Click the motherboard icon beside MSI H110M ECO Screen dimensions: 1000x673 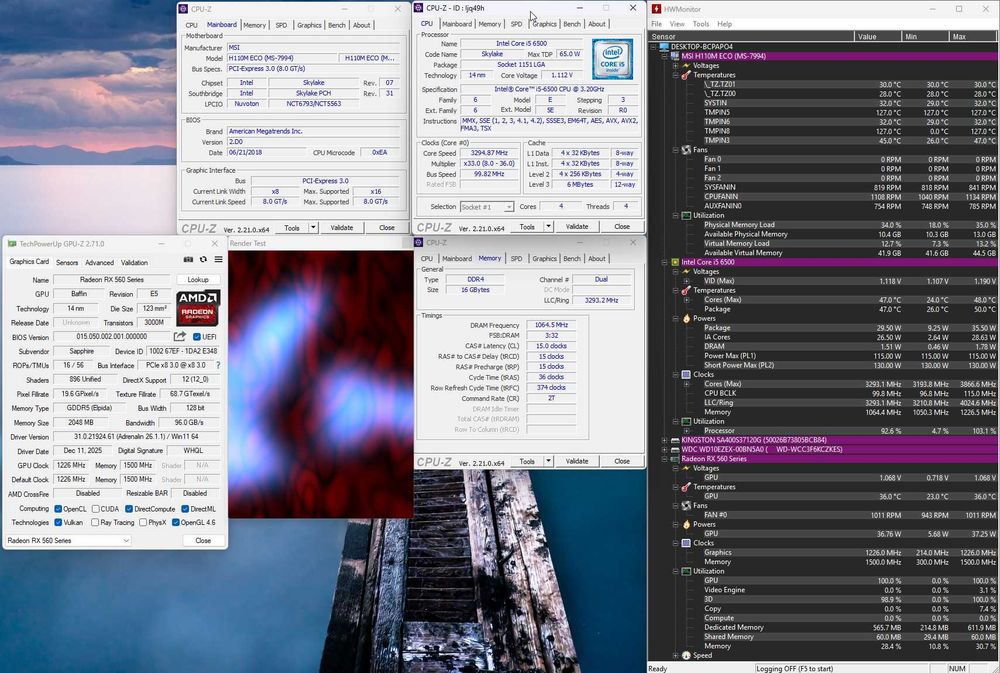(675, 56)
